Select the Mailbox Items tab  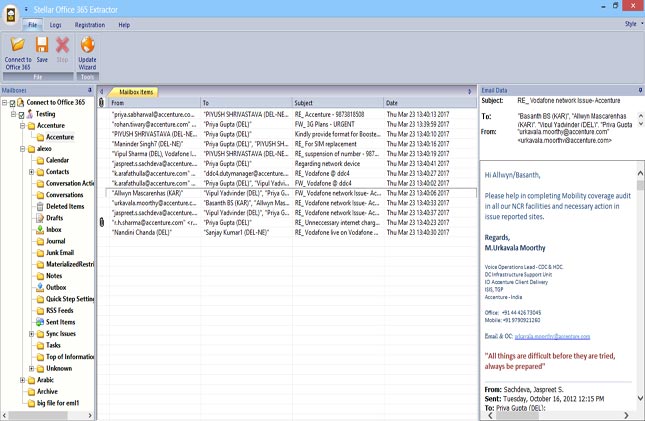(x=136, y=92)
